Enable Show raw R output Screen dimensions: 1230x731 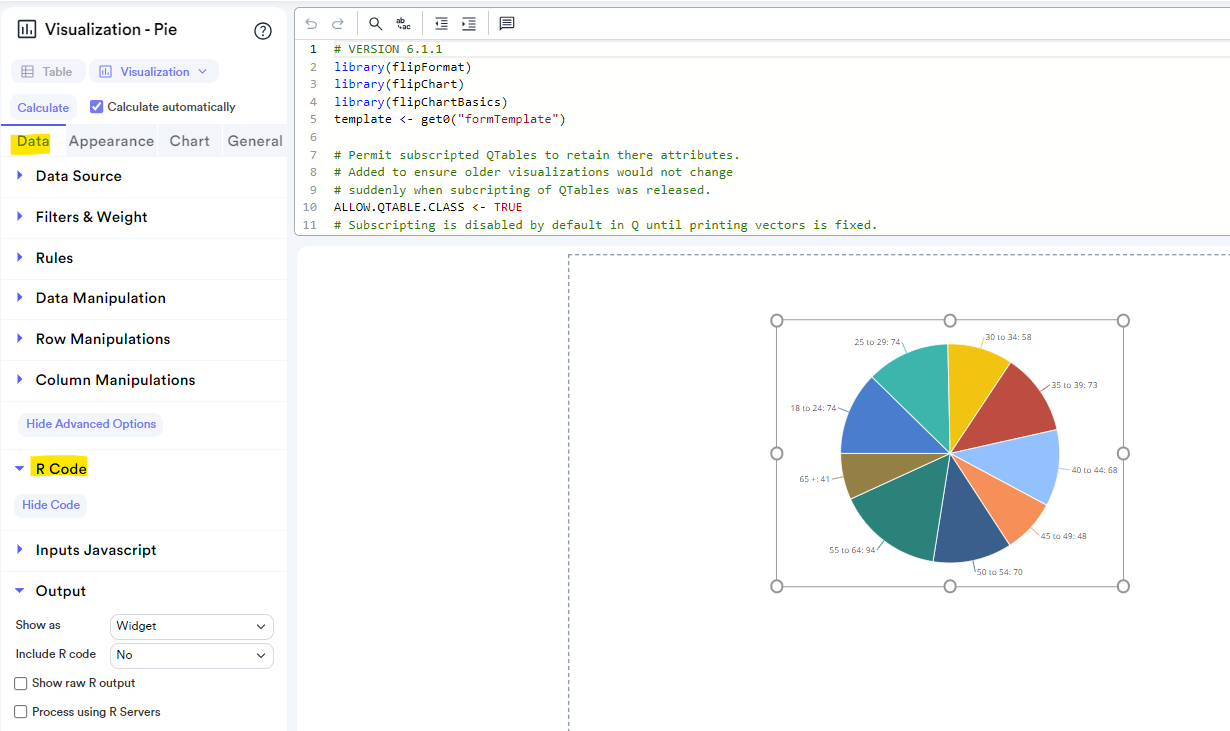point(21,684)
